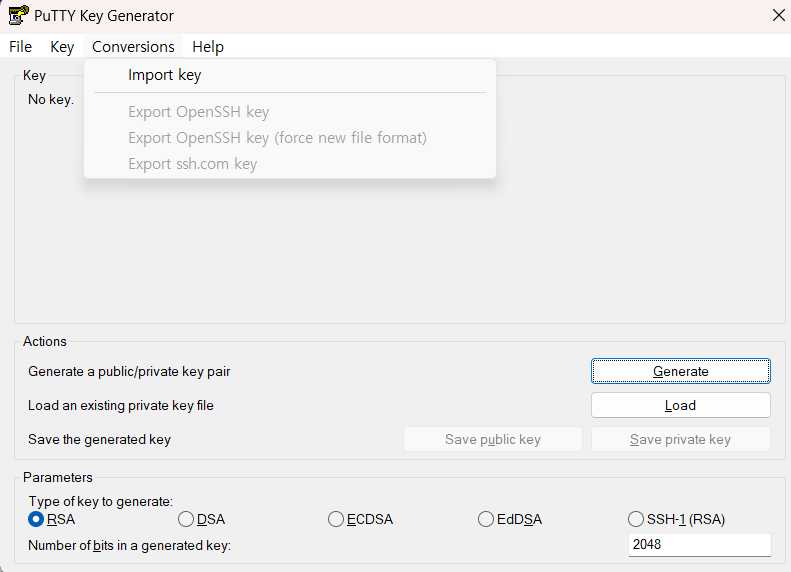Click the 'Load an existing private key file' label
The width and height of the screenshot is (791, 572).
(121, 406)
